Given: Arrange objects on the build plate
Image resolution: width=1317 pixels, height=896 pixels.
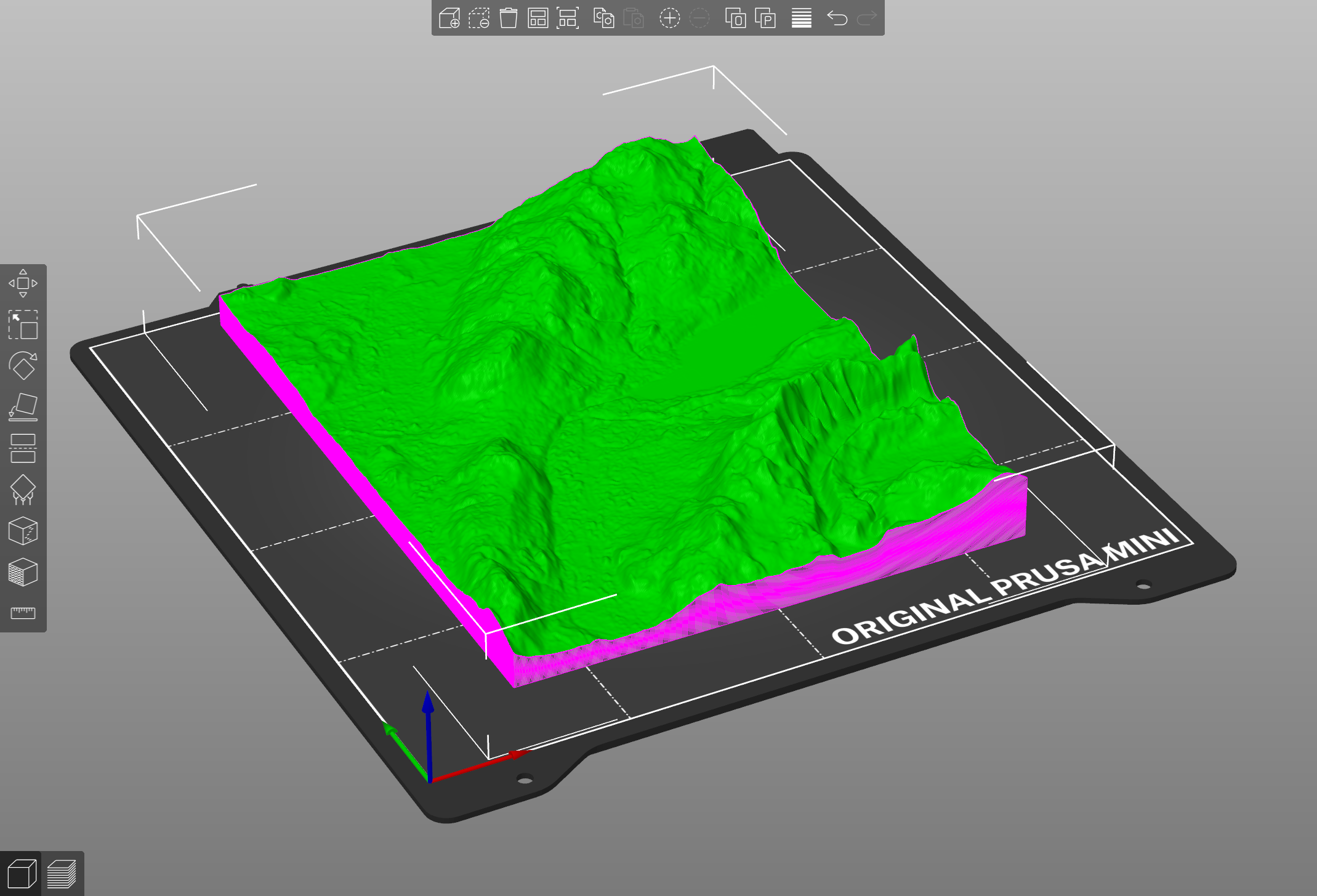Looking at the screenshot, I should [x=537, y=19].
